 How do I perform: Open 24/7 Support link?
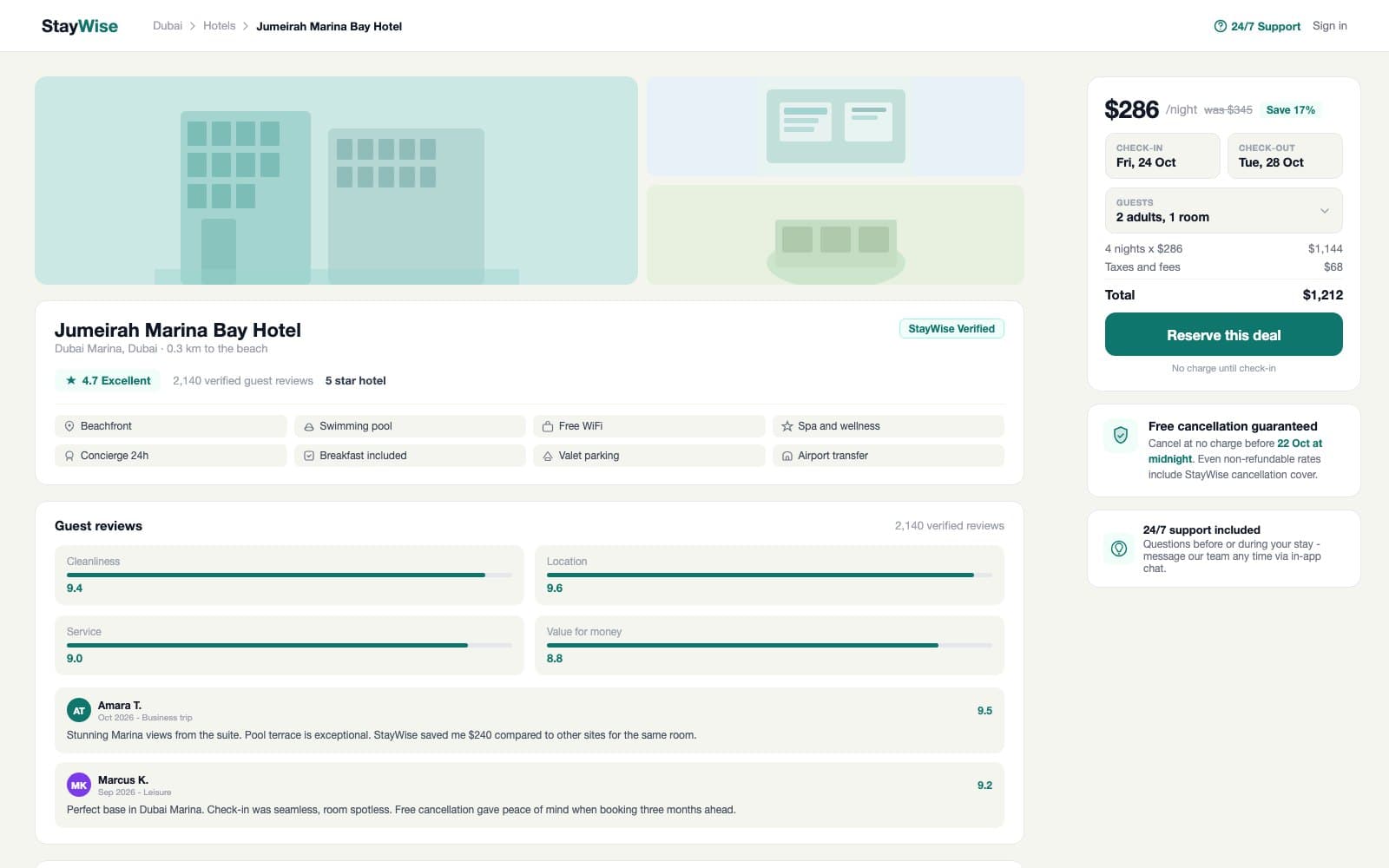tap(1257, 26)
